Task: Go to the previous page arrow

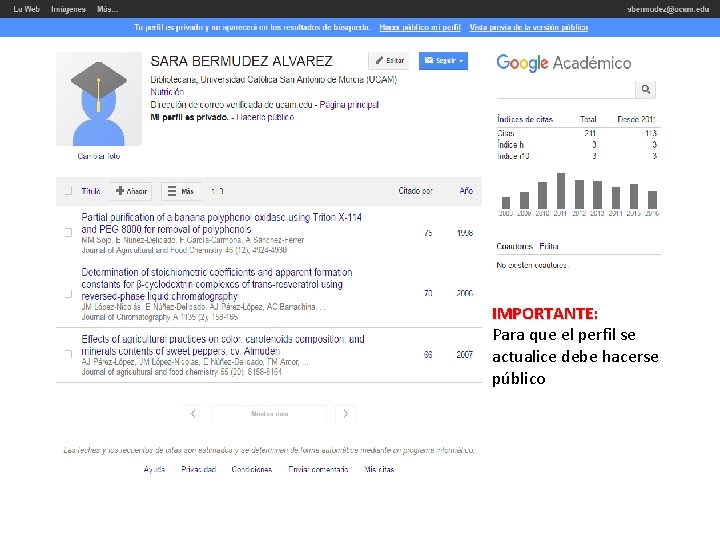Action: click(x=193, y=414)
